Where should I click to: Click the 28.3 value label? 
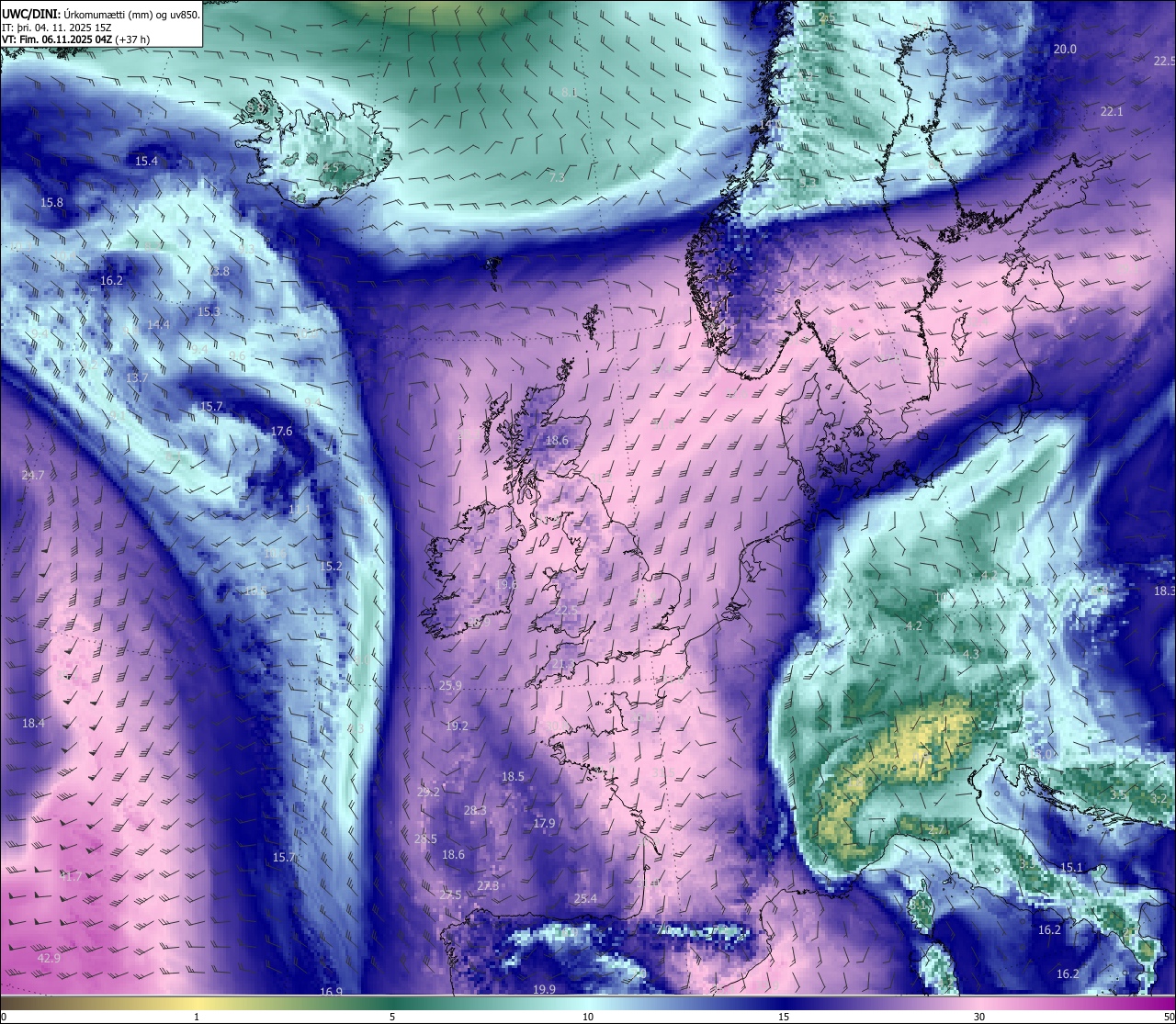coord(475,811)
